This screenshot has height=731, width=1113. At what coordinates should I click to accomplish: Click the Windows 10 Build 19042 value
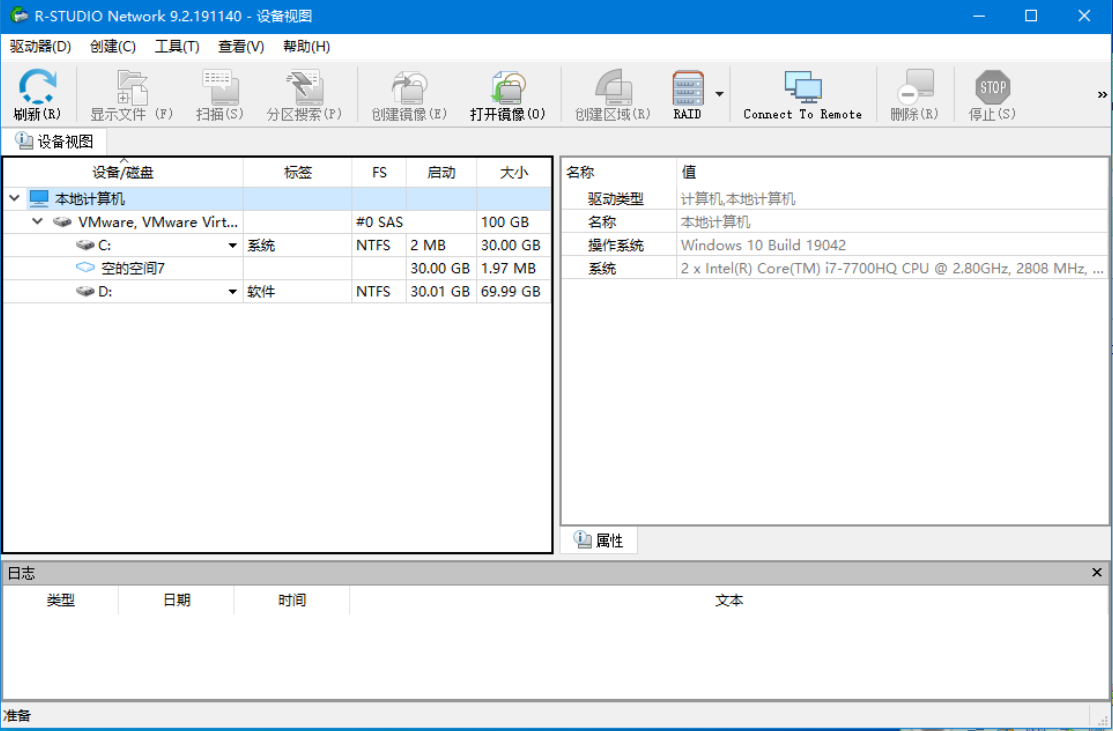[x=763, y=246]
